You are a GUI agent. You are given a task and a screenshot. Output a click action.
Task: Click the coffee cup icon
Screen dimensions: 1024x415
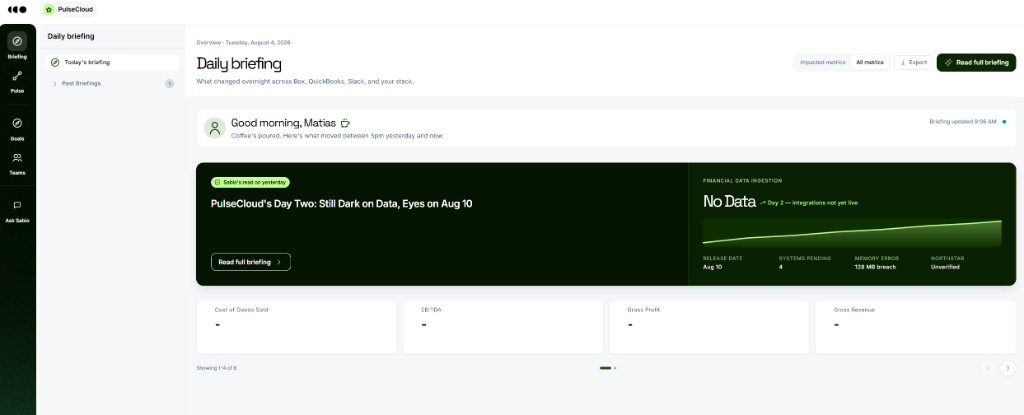pyautogui.click(x=345, y=123)
